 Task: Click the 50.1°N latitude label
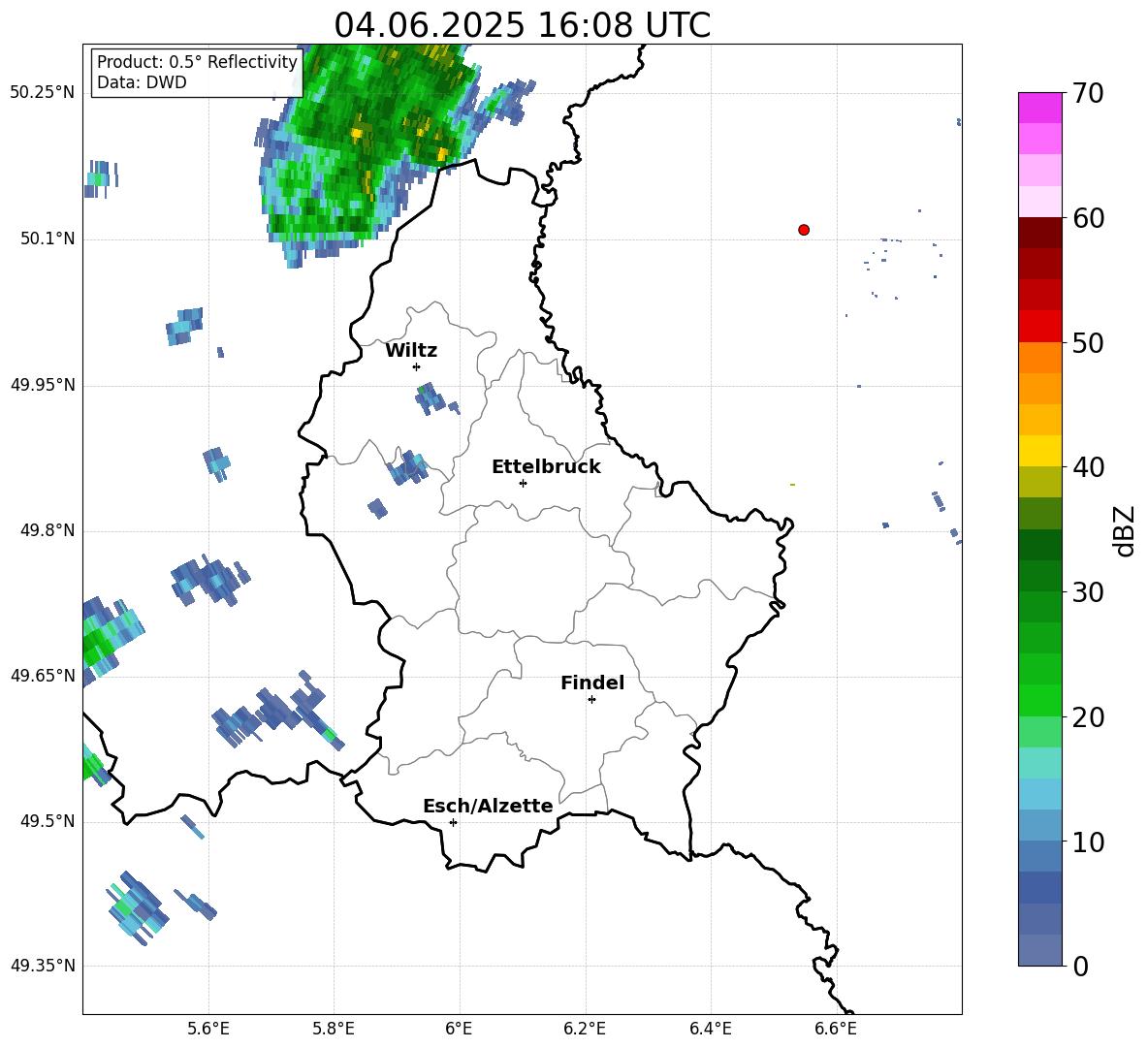pos(48,239)
